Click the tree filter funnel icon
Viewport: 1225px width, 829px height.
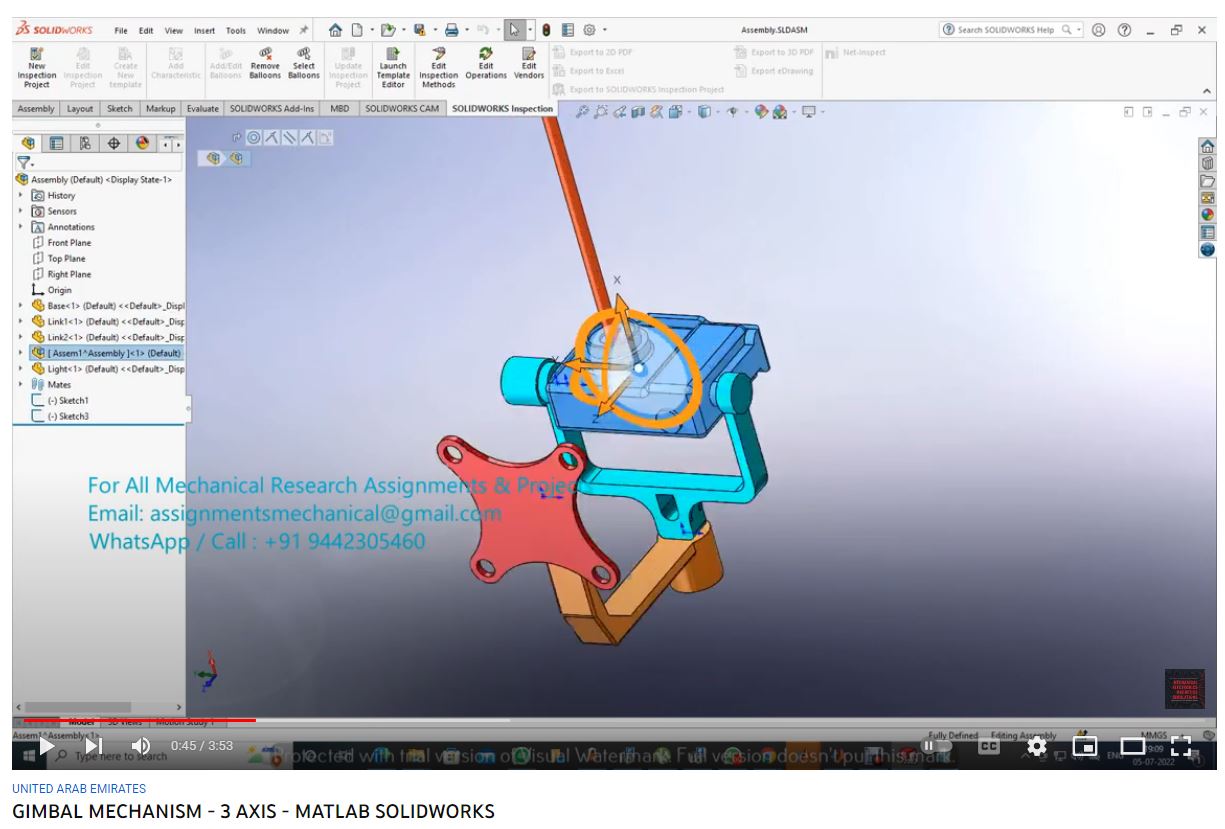pyautogui.click(x=23, y=161)
